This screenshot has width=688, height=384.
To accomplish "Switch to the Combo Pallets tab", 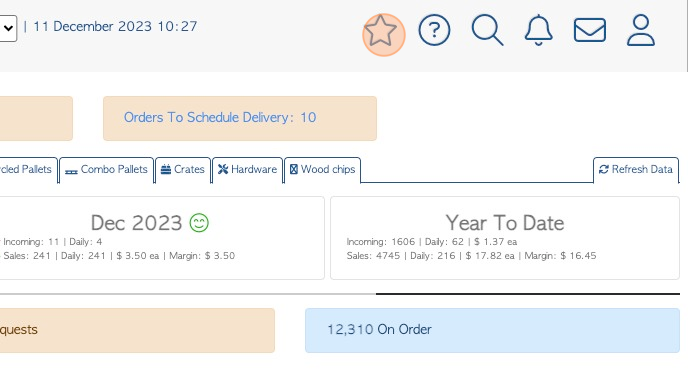I will 107,170.
